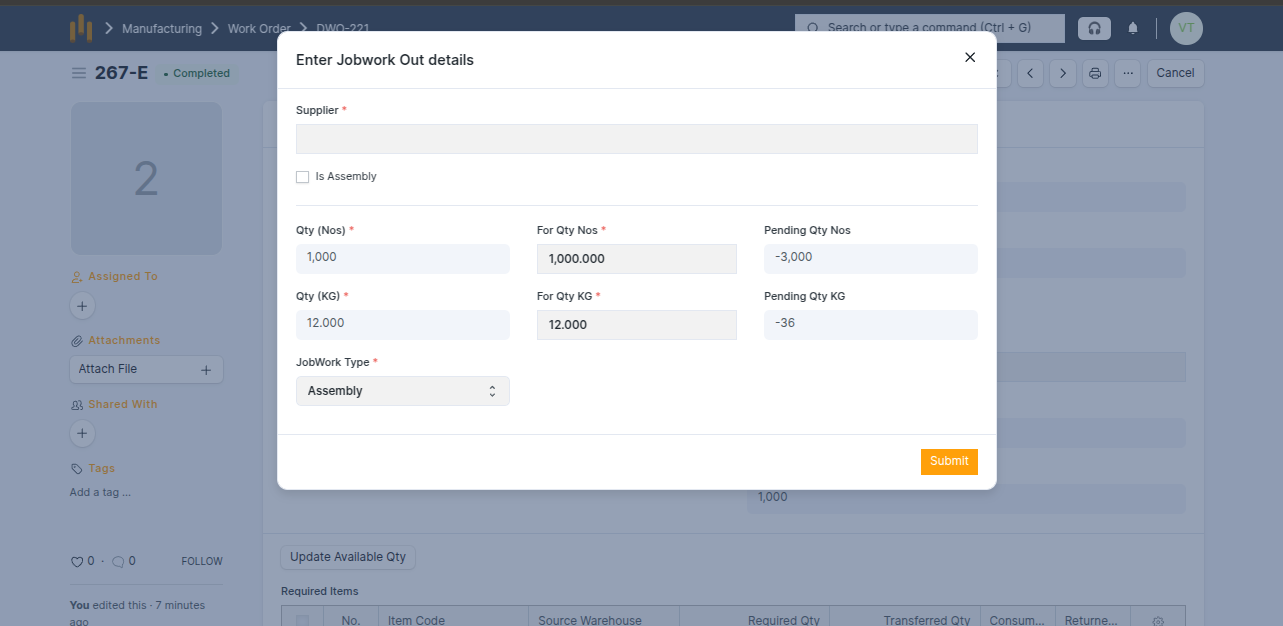Select all rows checkbox in Required Items
Viewport: 1283px width, 626px height.
coord(303,620)
